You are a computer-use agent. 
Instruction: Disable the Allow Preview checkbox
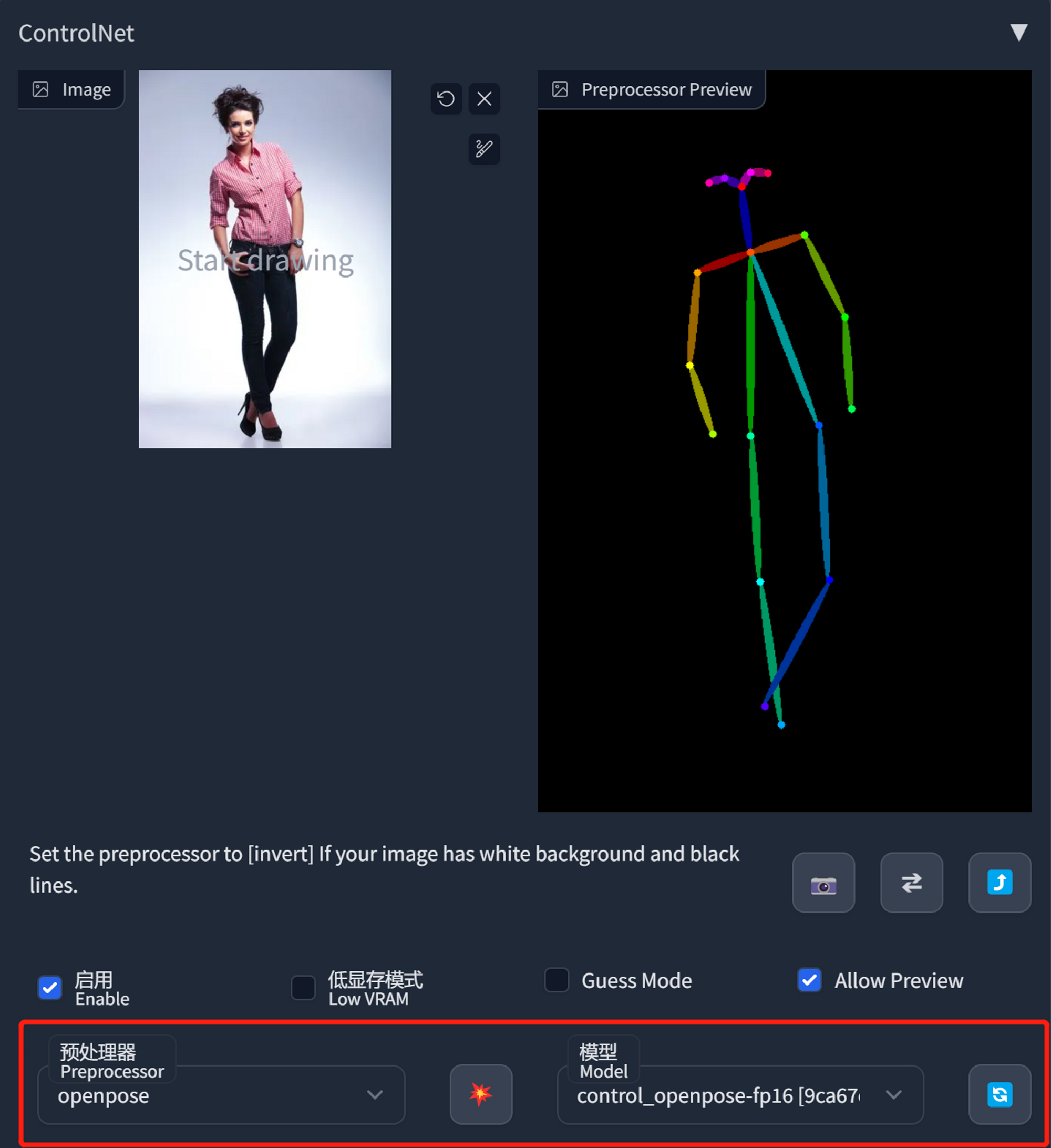click(x=809, y=980)
